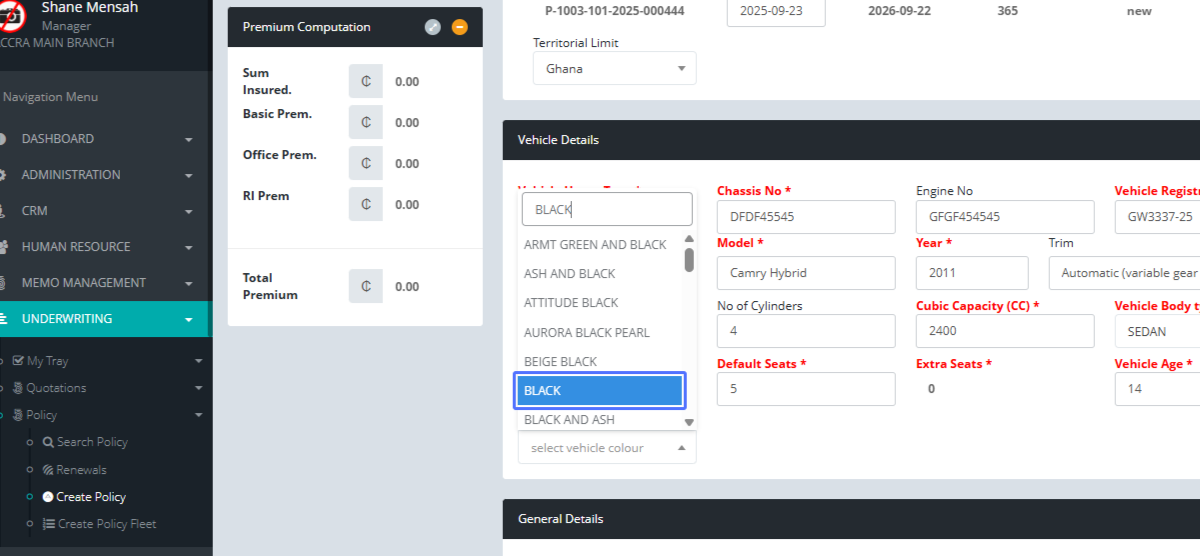
Task: Click the expand icon in Premium Computation header
Action: click(x=432, y=27)
